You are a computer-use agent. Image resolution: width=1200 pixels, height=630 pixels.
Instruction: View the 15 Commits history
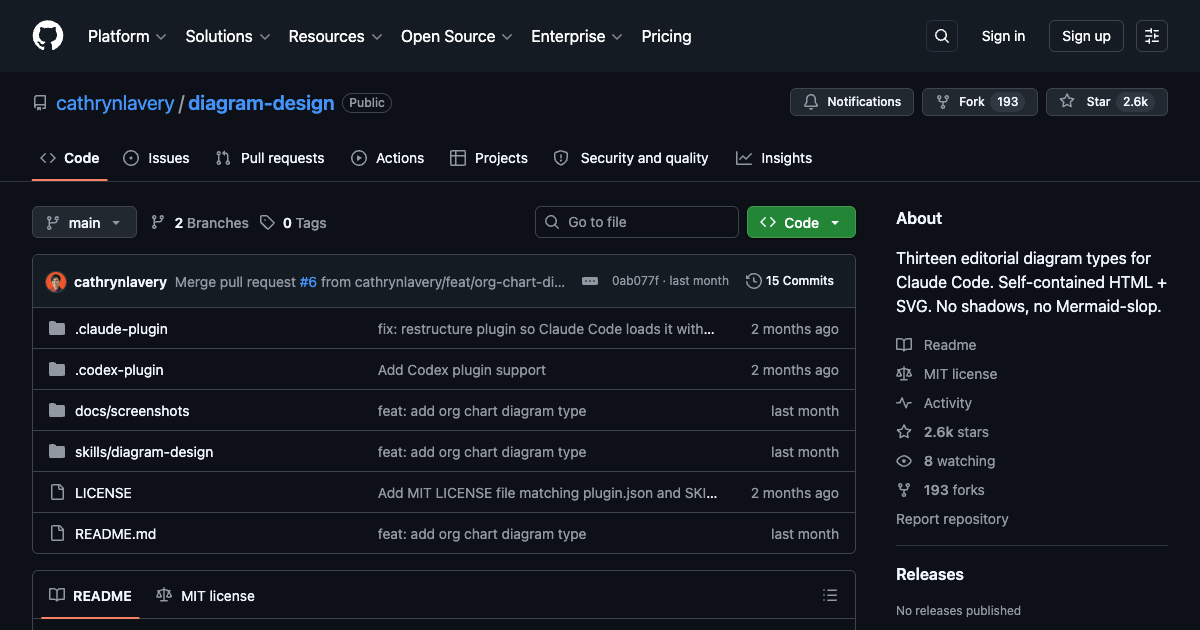[790, 281]
